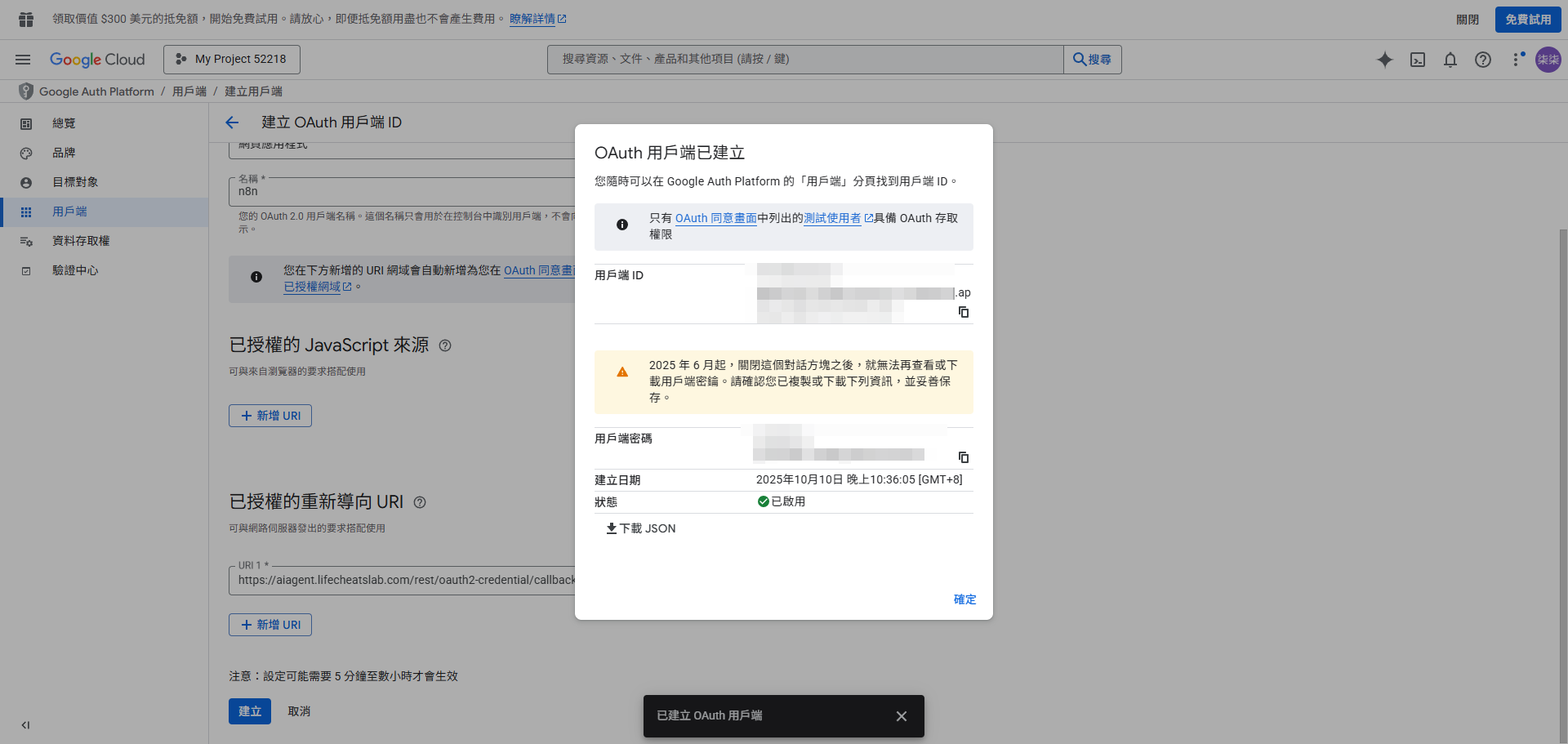Image resolution: width=1568 pixels, height=744 pixels.
Task: Open the apps grid at the top left
Action: [x=25, y=18]
